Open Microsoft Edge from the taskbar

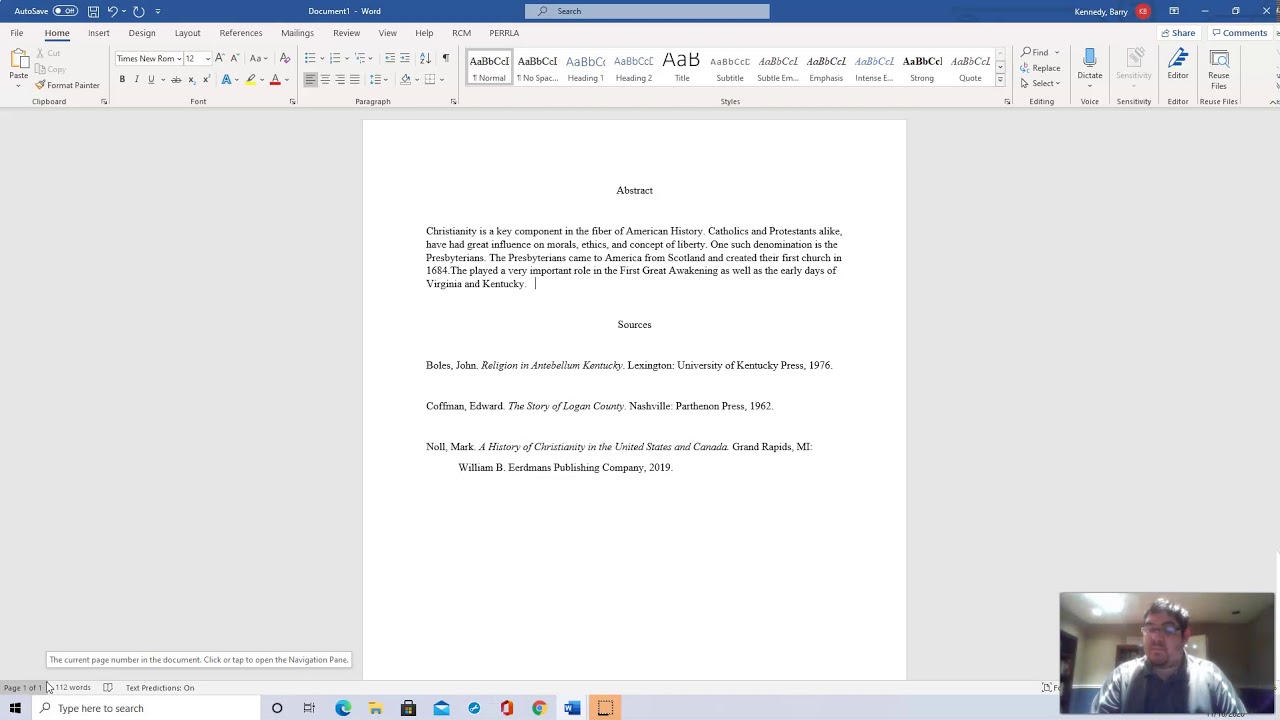(343, 708)
